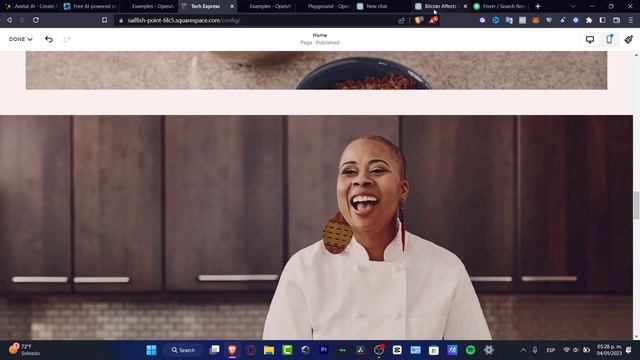
Task: Open the Task View taskbar icon
Action: [214, 350]
